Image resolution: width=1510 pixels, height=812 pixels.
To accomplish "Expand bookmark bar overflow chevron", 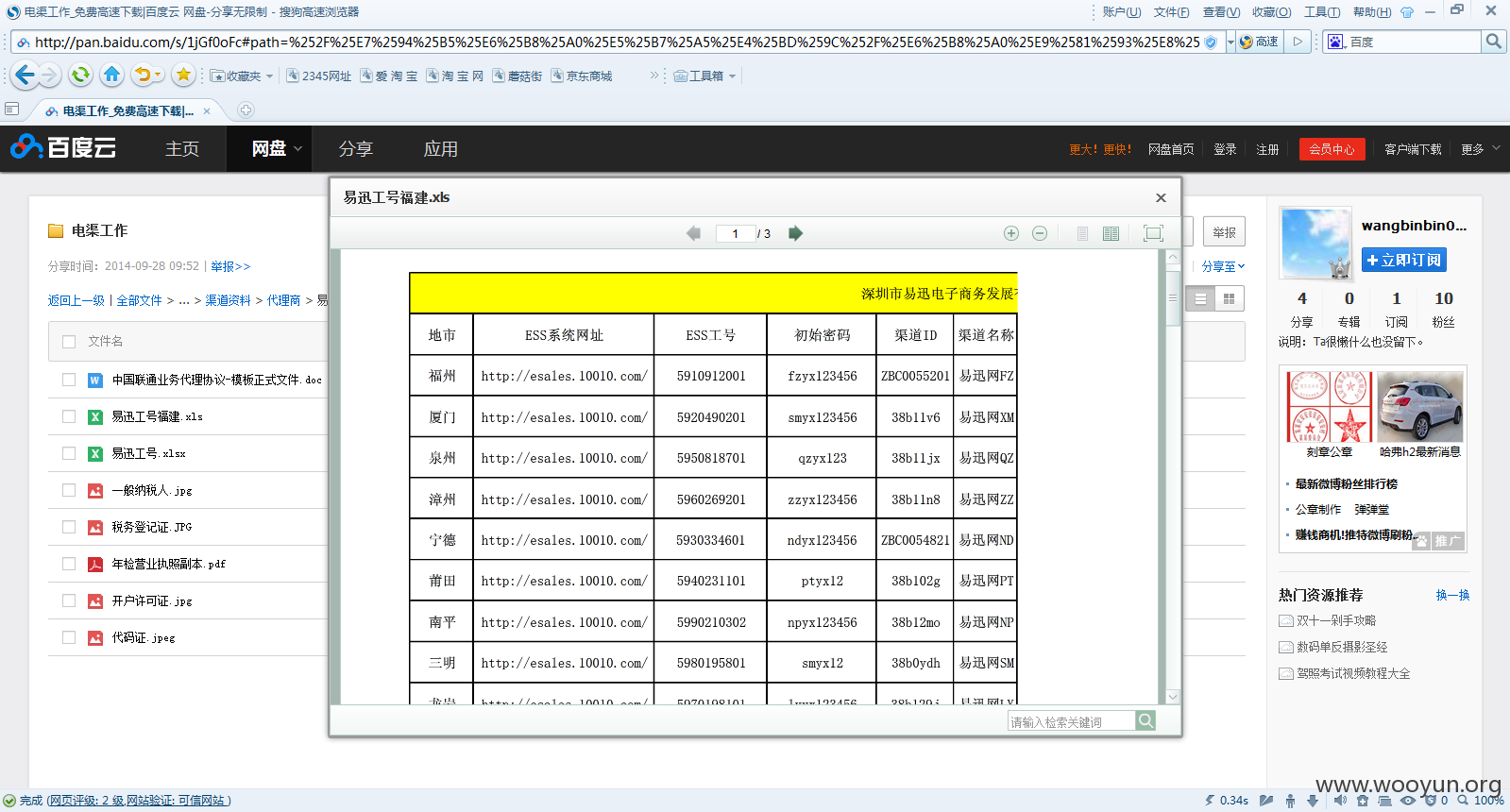I will pyautogui.click(x=654, y=76).
